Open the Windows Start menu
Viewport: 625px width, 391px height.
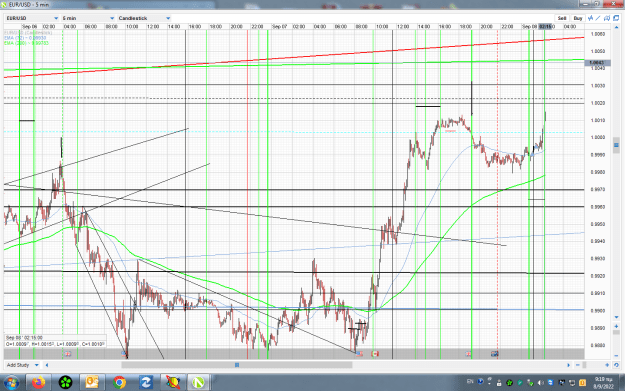click(x=11, y=383)
